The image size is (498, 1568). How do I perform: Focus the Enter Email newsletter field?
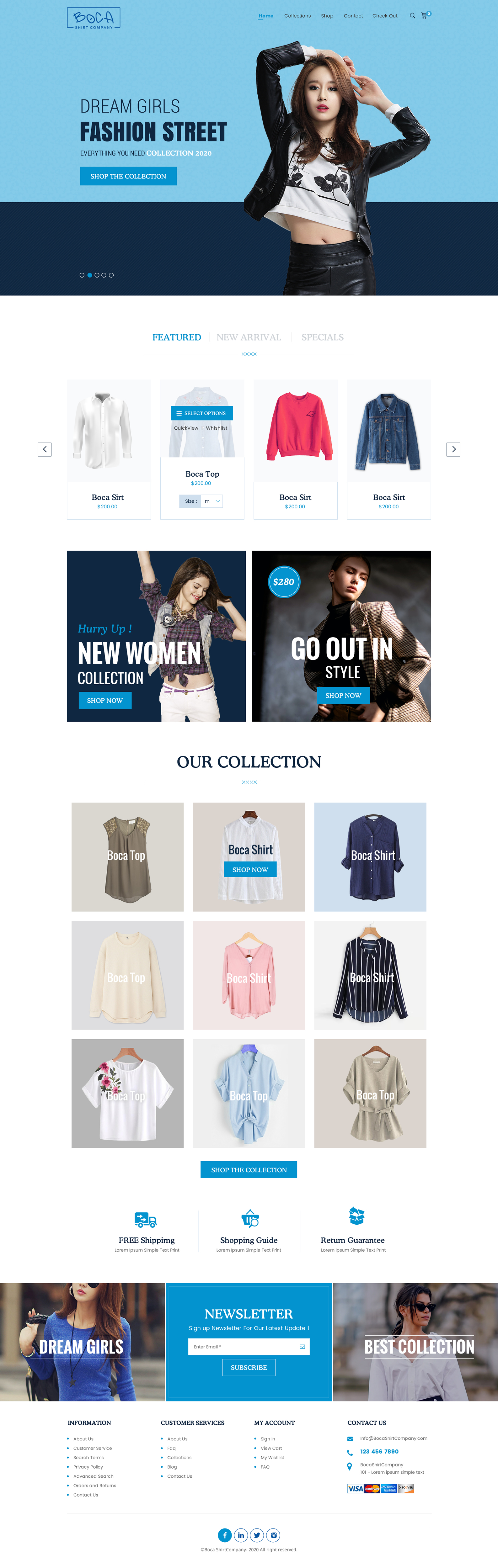(249, 1346)
